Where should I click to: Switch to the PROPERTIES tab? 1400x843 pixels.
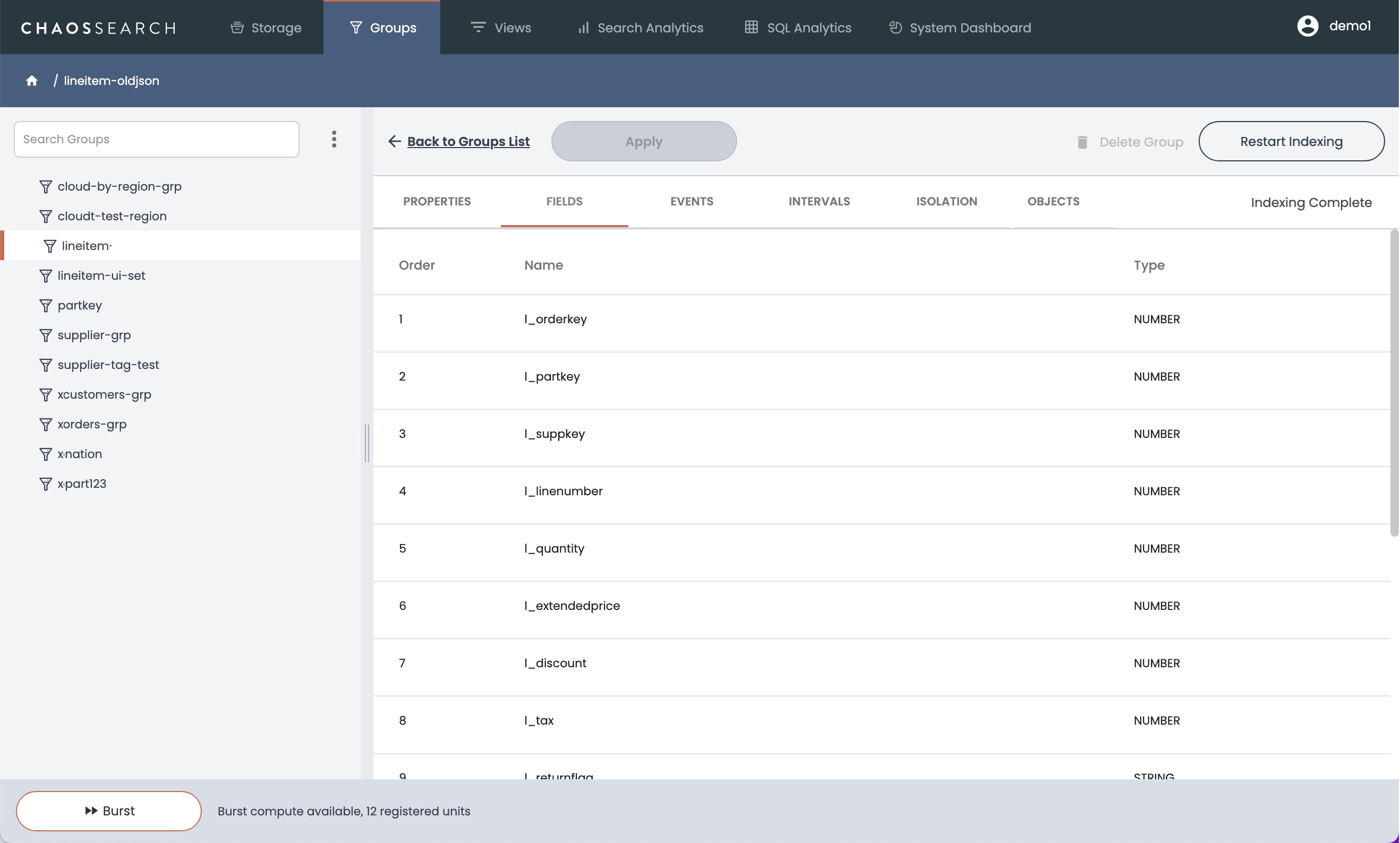click(437, 202)
